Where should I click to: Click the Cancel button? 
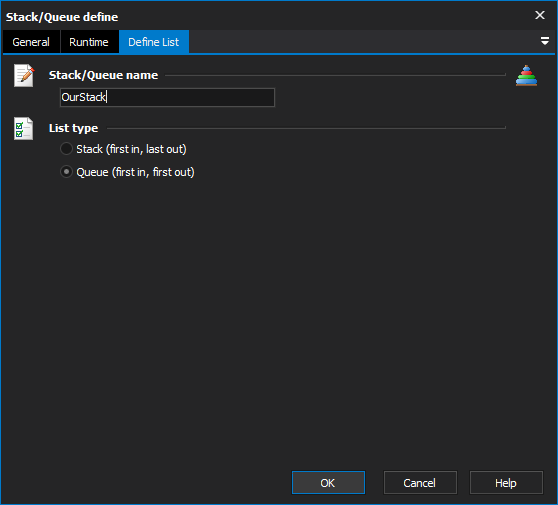(420, 483)
